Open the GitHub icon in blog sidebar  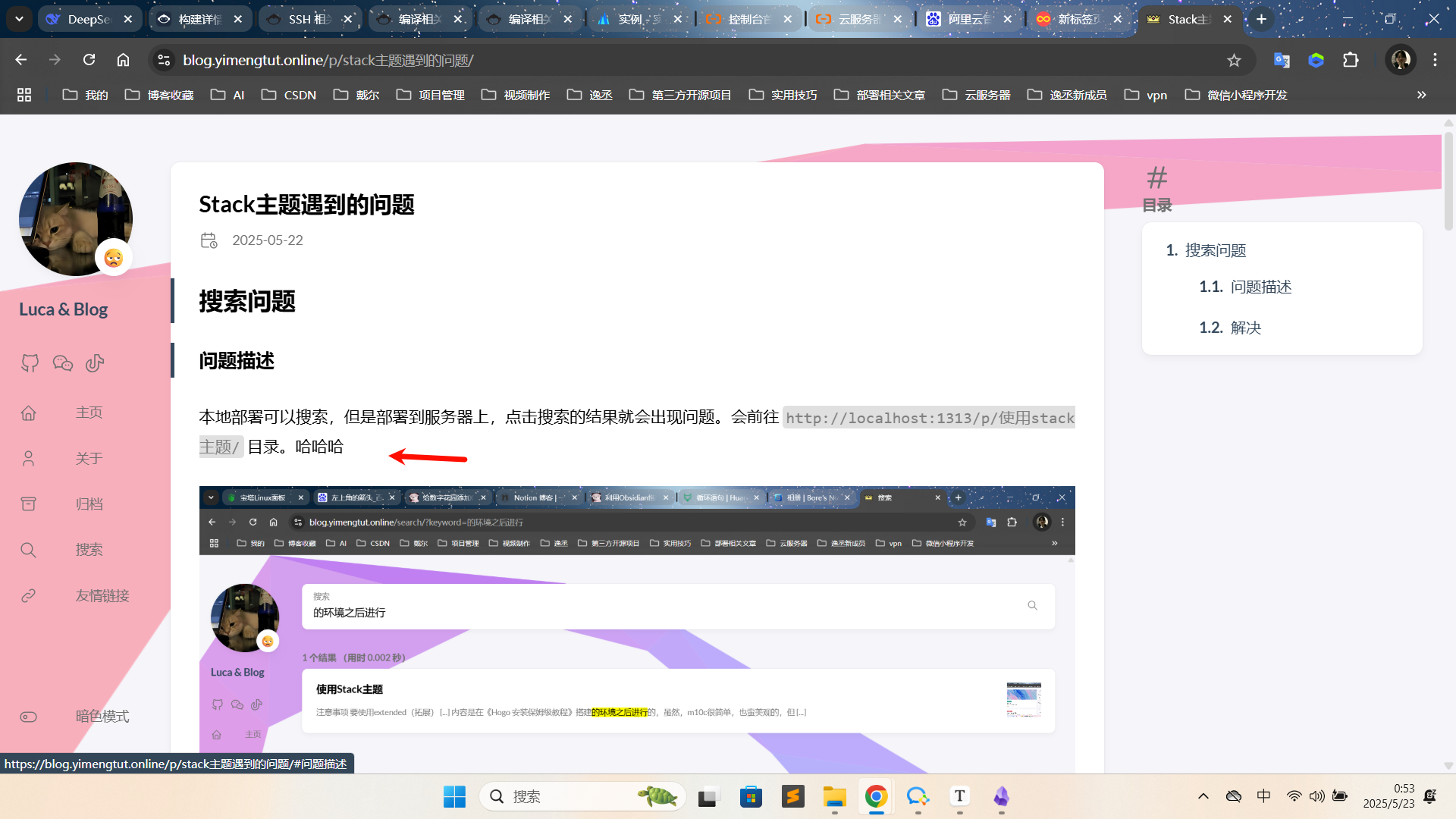[30, 363]
